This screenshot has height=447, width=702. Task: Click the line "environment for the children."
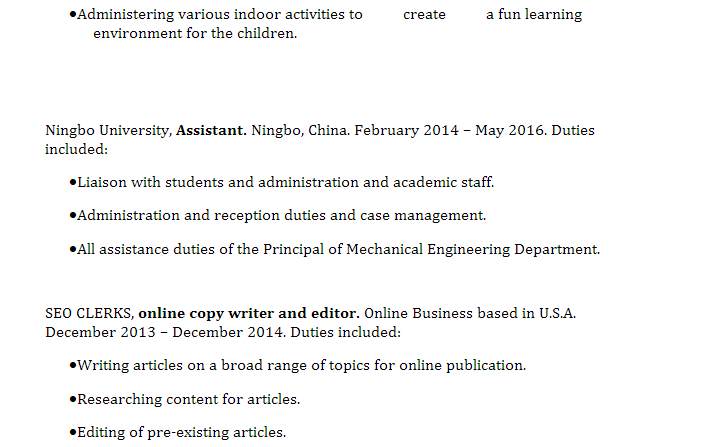(x=195, y=33)
